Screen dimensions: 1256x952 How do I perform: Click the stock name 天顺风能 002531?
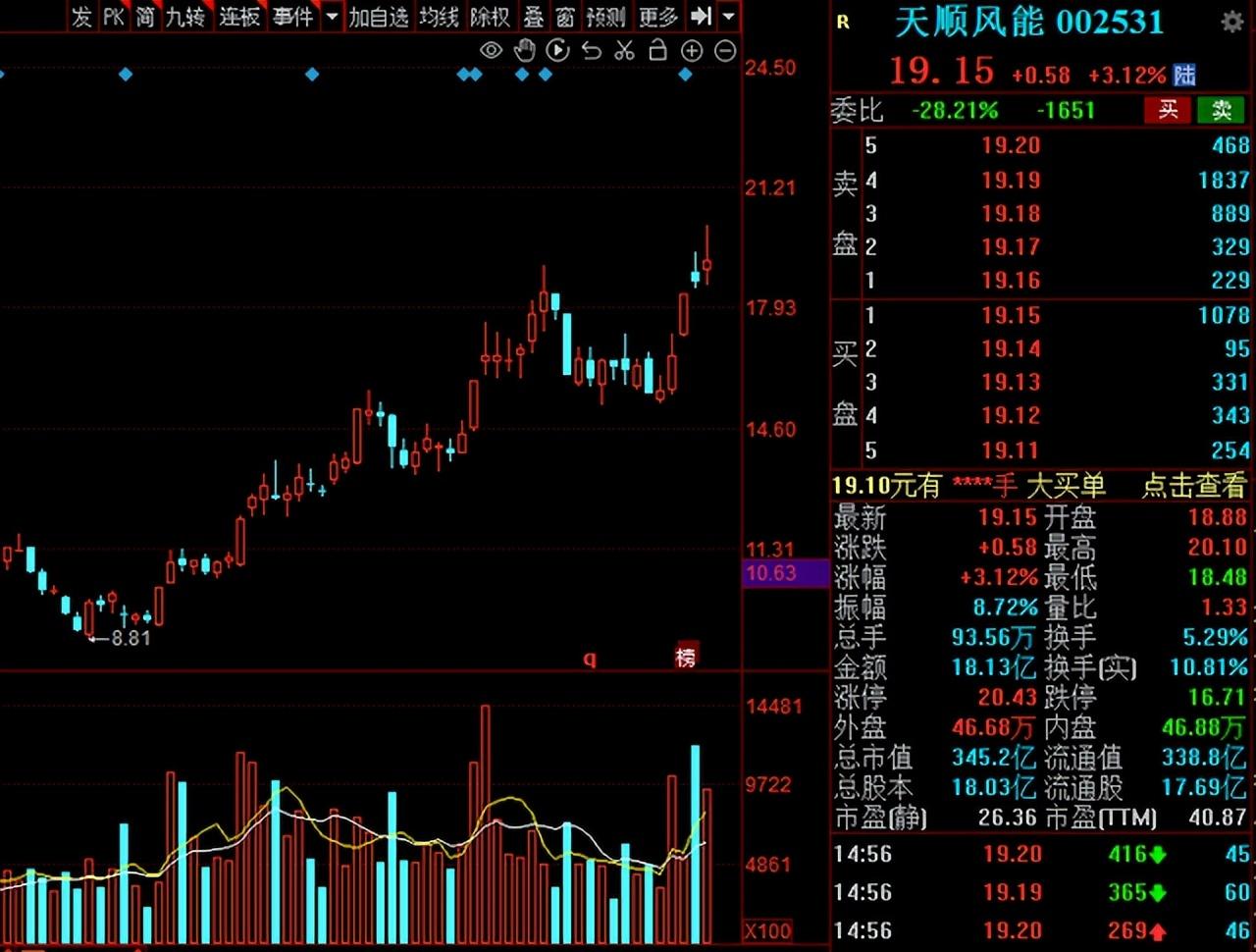tap(1028, 22)
